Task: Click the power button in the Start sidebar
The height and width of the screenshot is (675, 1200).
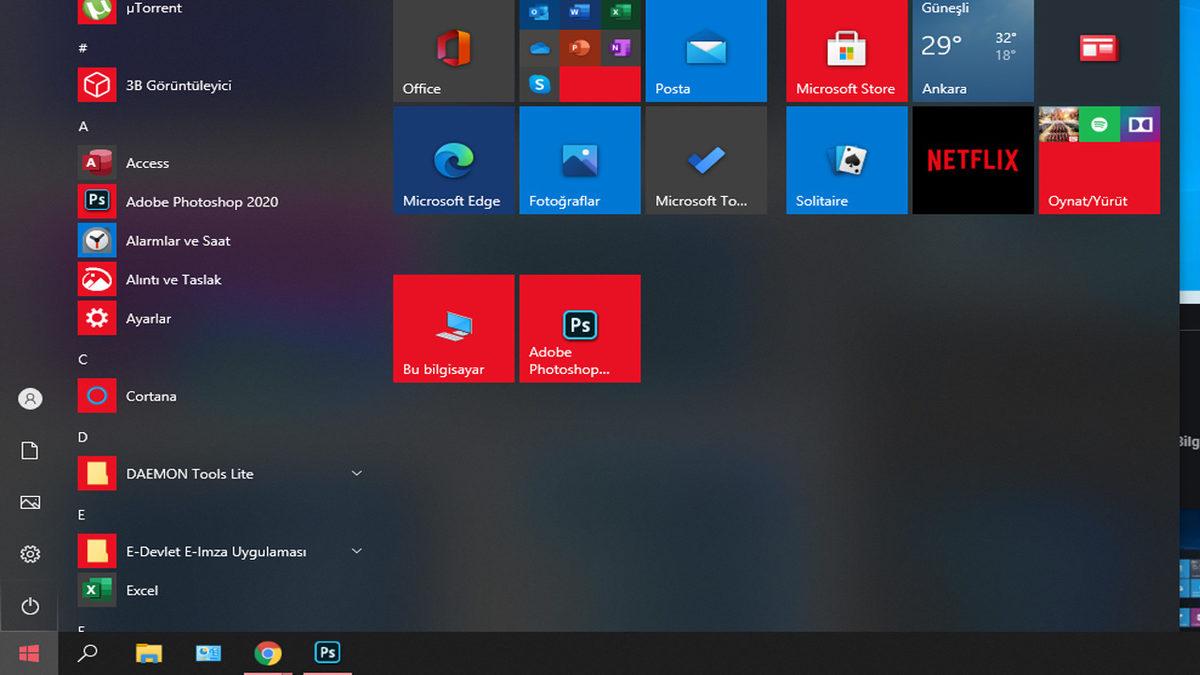Action: tap(29, 606)
